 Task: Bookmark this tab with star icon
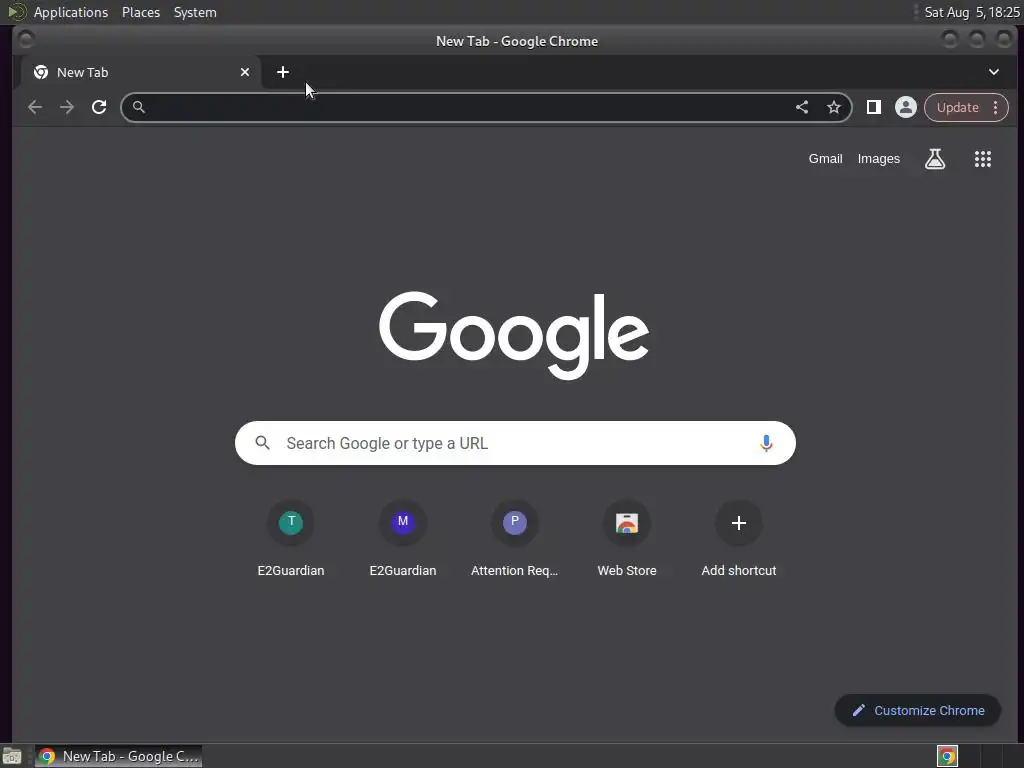pos(834,107)
